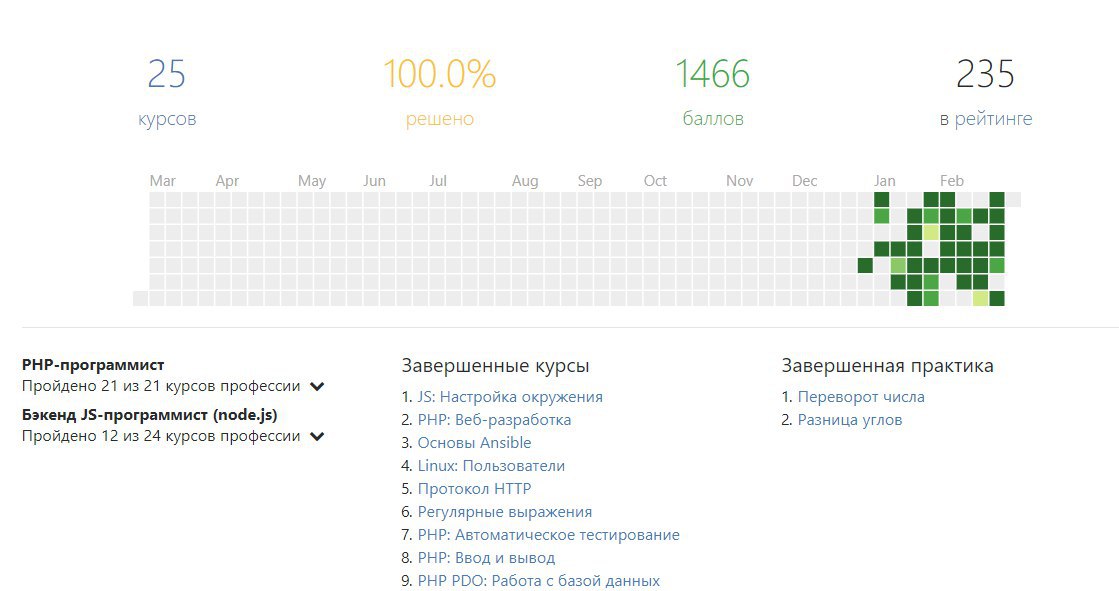Open the PHP: Ввод и вывод course

pyautogui.click(x=486, y=557)
